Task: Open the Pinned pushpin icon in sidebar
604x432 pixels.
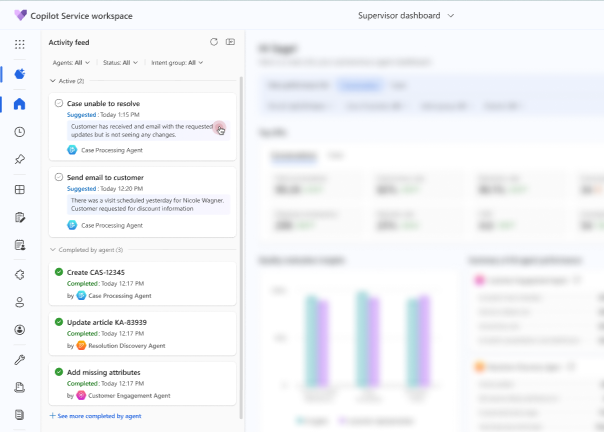Action: click(x=20, y=159)
